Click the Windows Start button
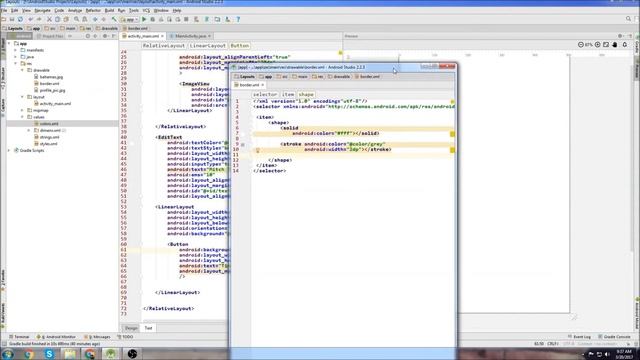Viewport: 640px width, 360px height. [8, 354]
